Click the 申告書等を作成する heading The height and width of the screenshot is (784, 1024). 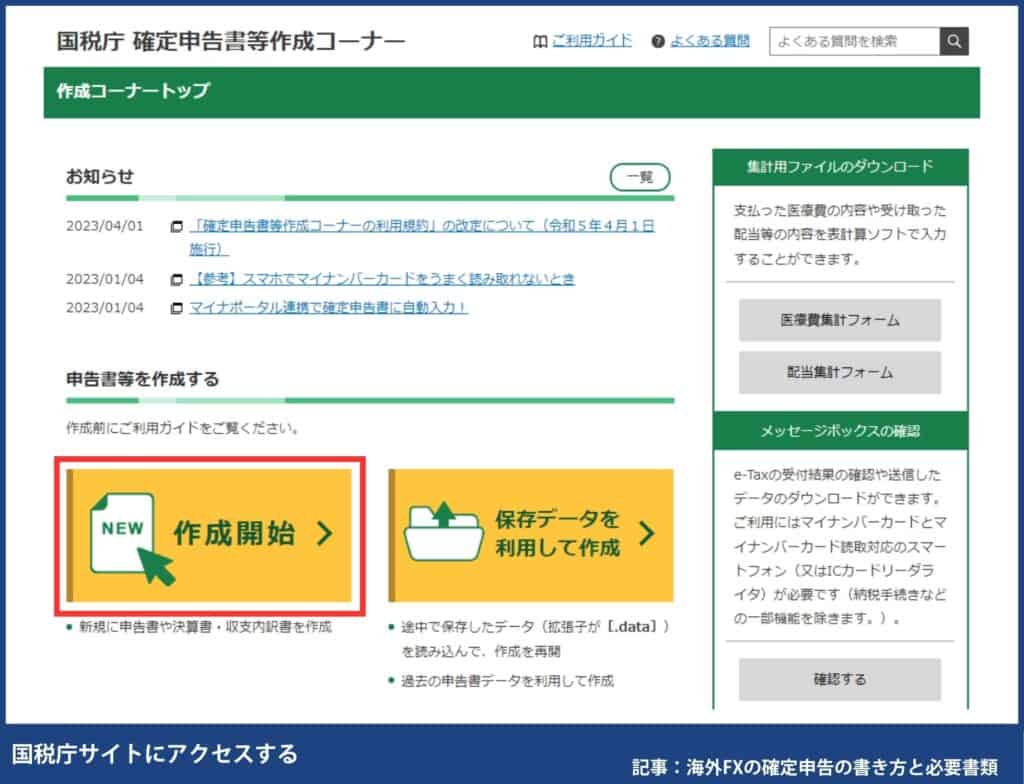point(142,379)
